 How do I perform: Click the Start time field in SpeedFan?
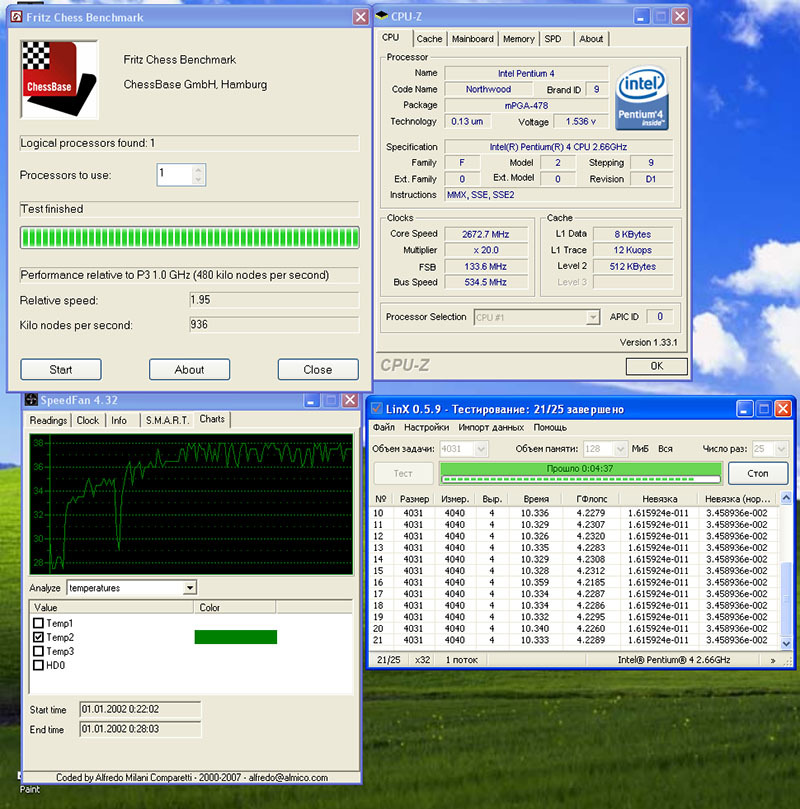pos(140,709)
